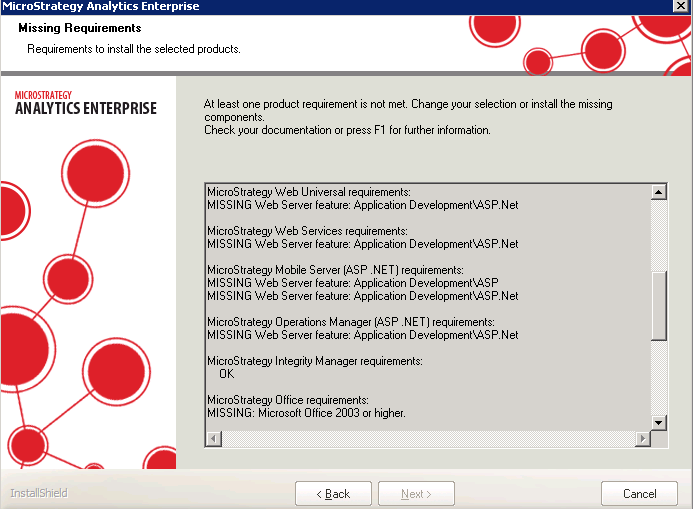Viewport: 693px width, 509px height.
Task: Click the grayed-out Next button
Action: 416,494
